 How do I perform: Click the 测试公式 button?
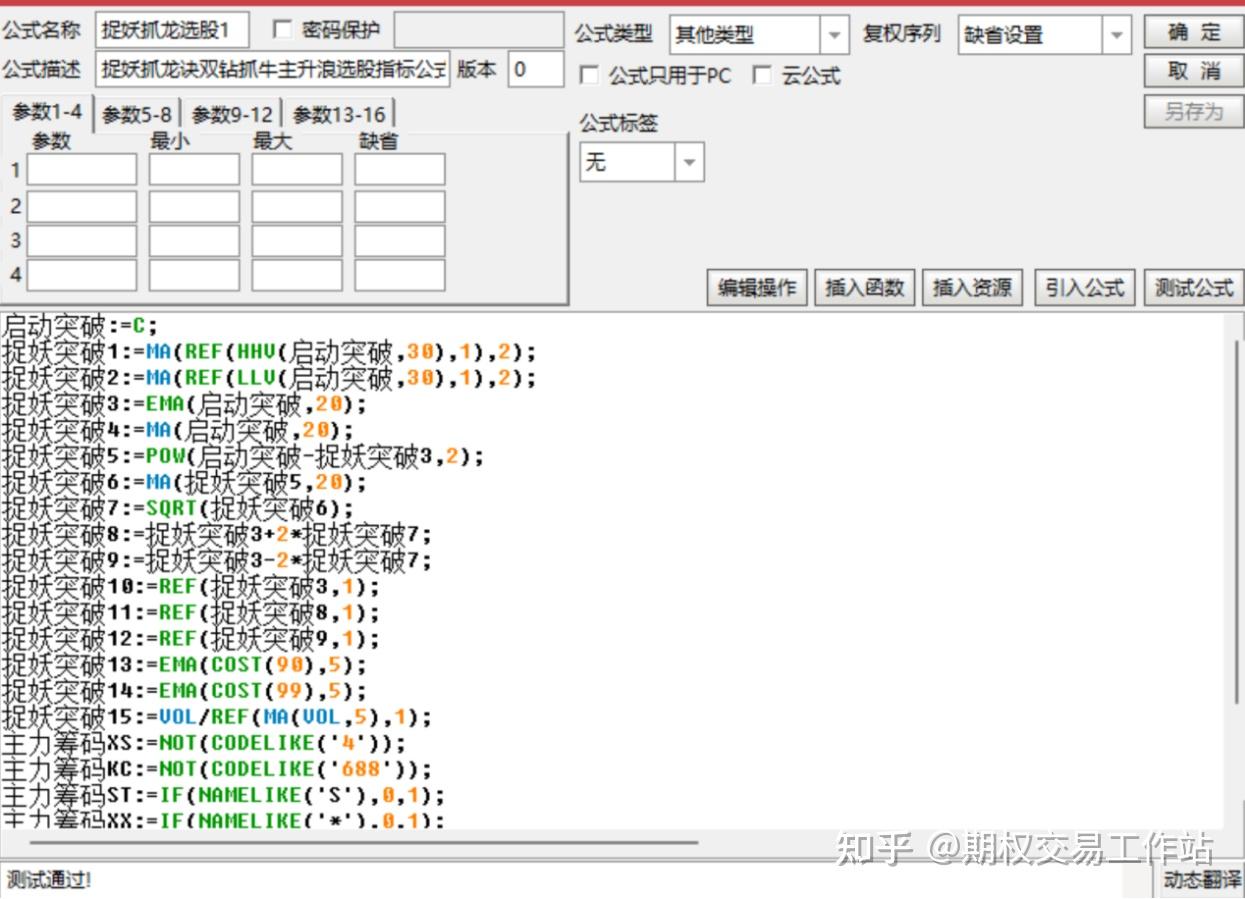(x=1194, y=288)
